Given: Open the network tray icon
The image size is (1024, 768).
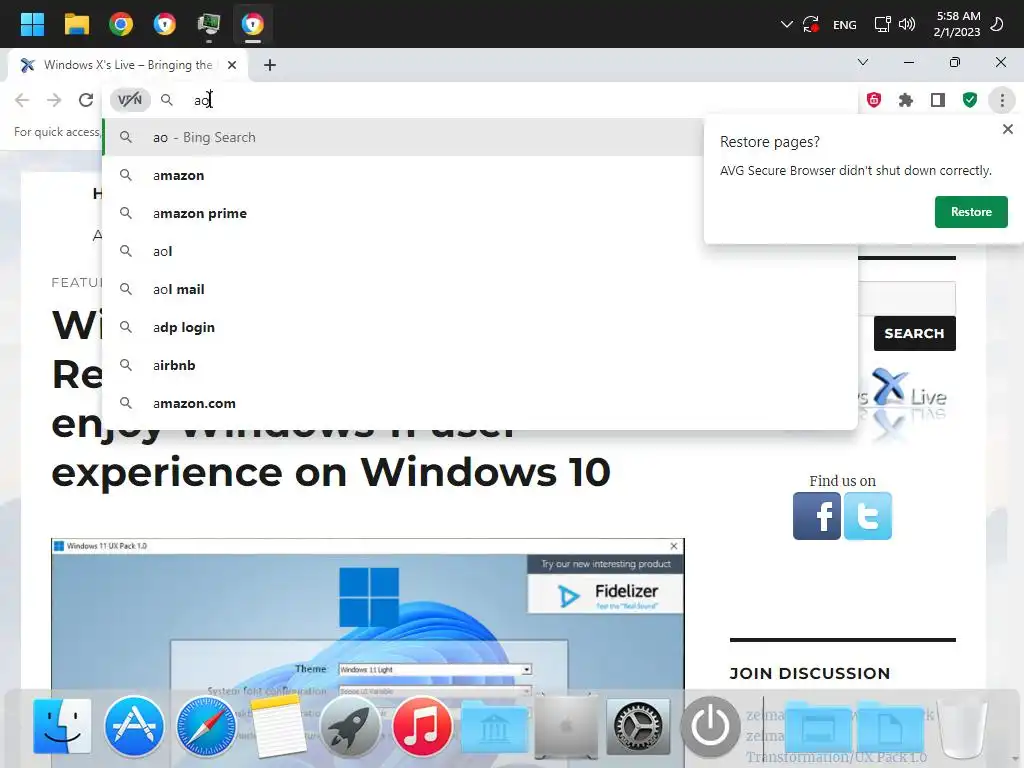Looking at the screenshot, I should coord(882,25).
